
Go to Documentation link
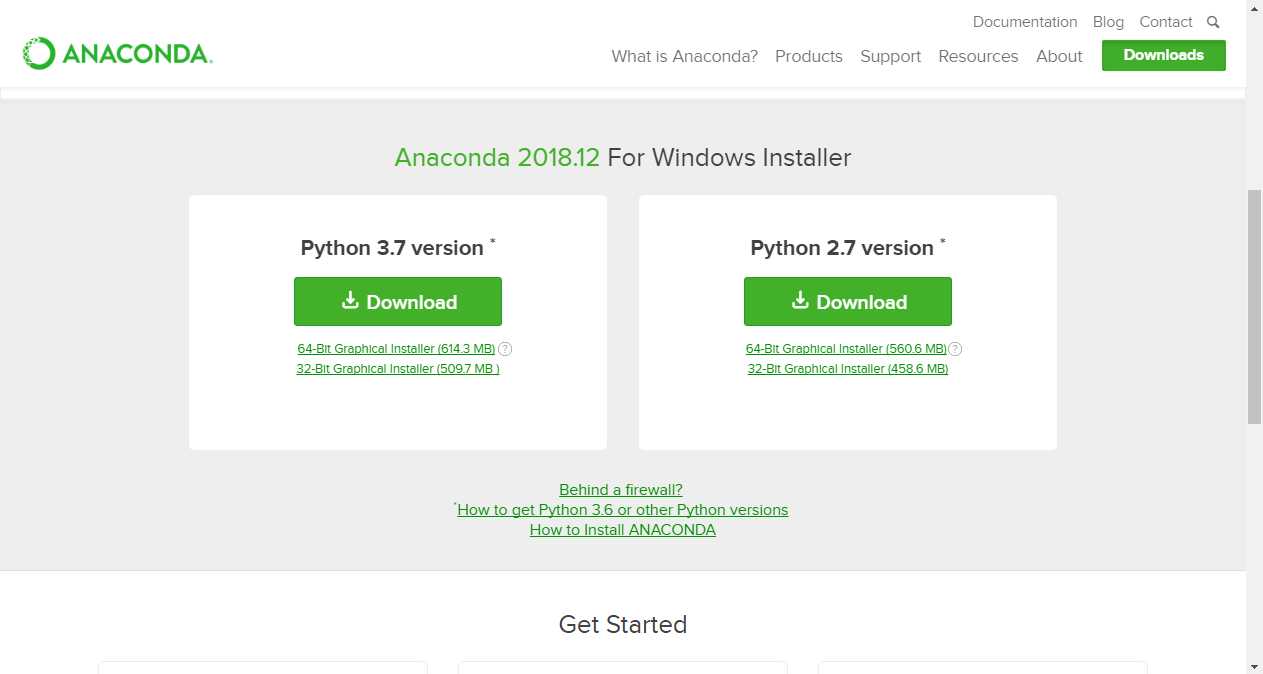coord(1025,22)
